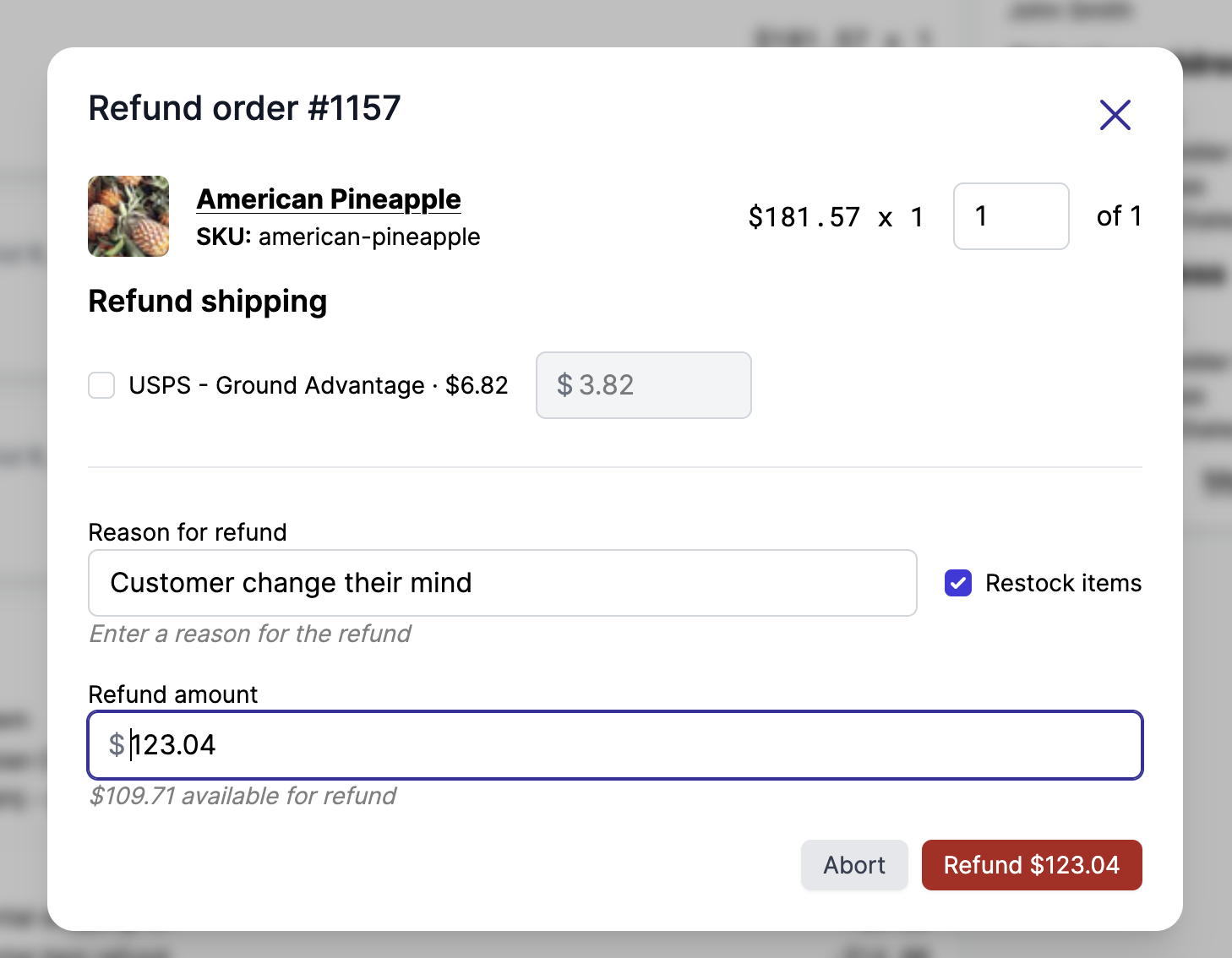Click the $181.57 price label

pyautogui.click(x=804, y=216)
